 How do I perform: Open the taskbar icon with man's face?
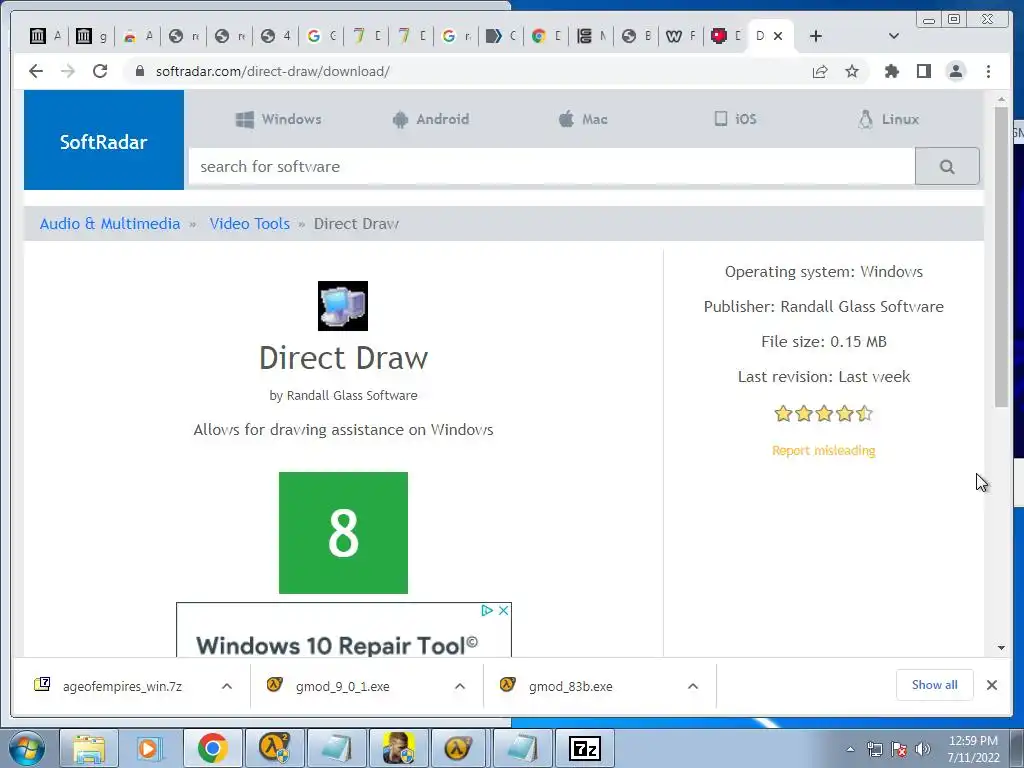[398, 748]
